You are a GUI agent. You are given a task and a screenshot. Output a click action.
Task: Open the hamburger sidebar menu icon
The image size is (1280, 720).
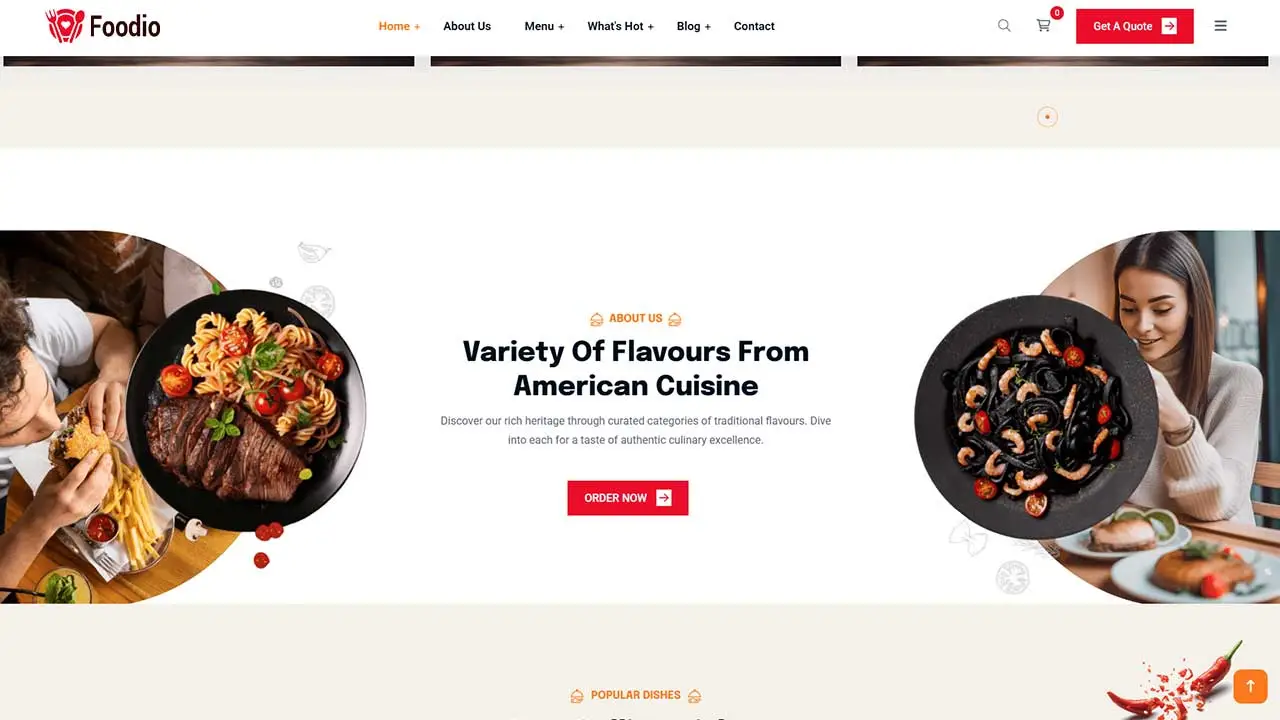(1220, 26)
